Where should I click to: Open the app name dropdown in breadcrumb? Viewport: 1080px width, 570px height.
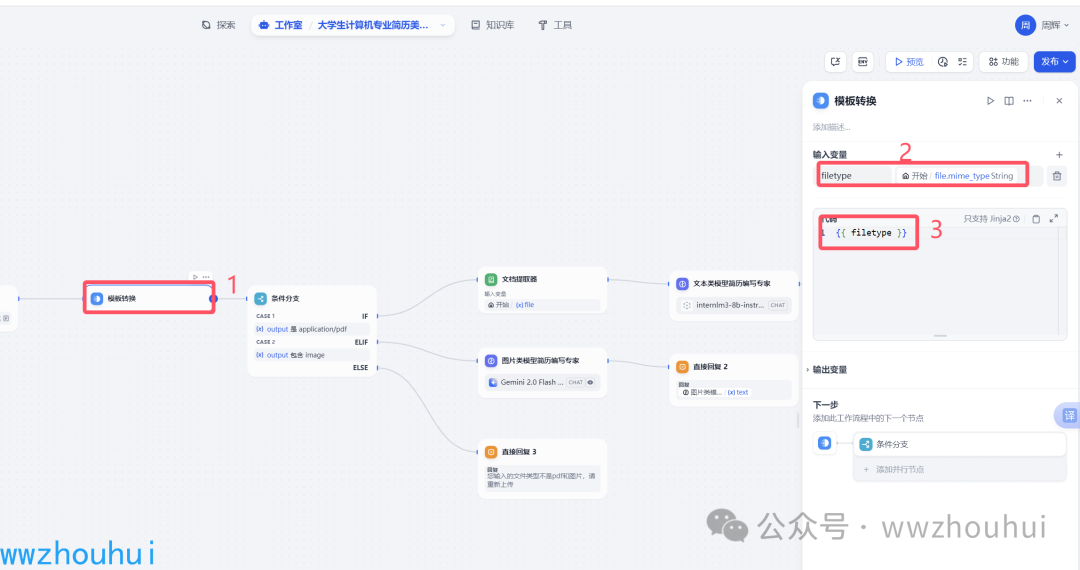[443, 25]
